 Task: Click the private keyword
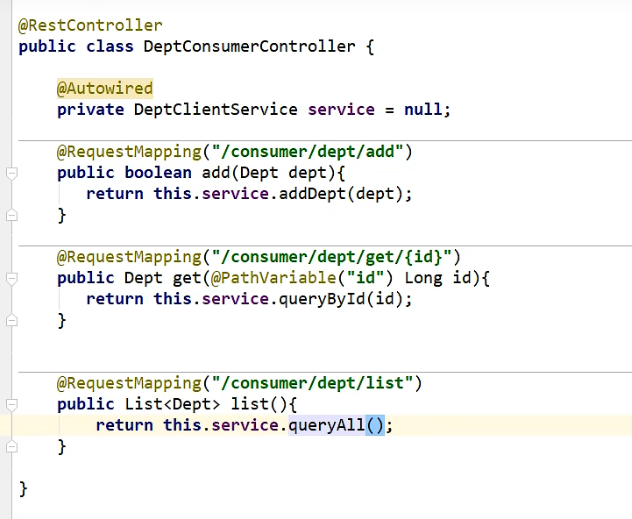[90, 110]
